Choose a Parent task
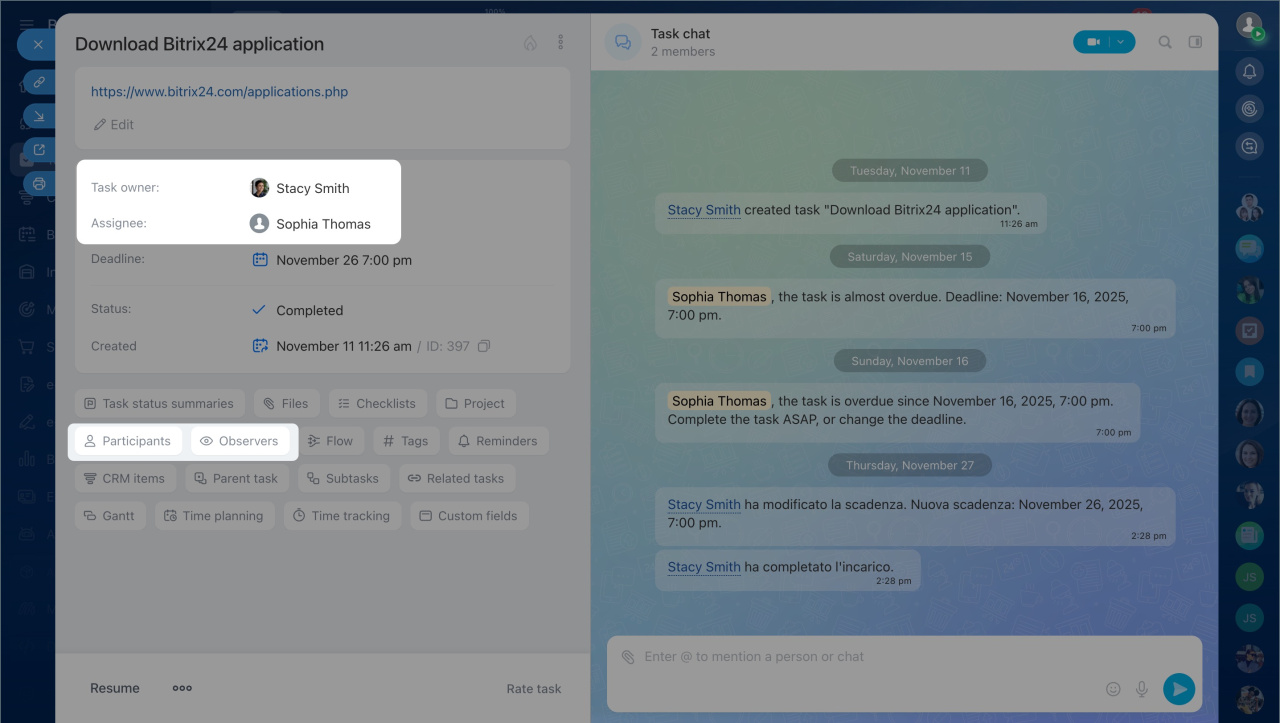 coord(237,479)
